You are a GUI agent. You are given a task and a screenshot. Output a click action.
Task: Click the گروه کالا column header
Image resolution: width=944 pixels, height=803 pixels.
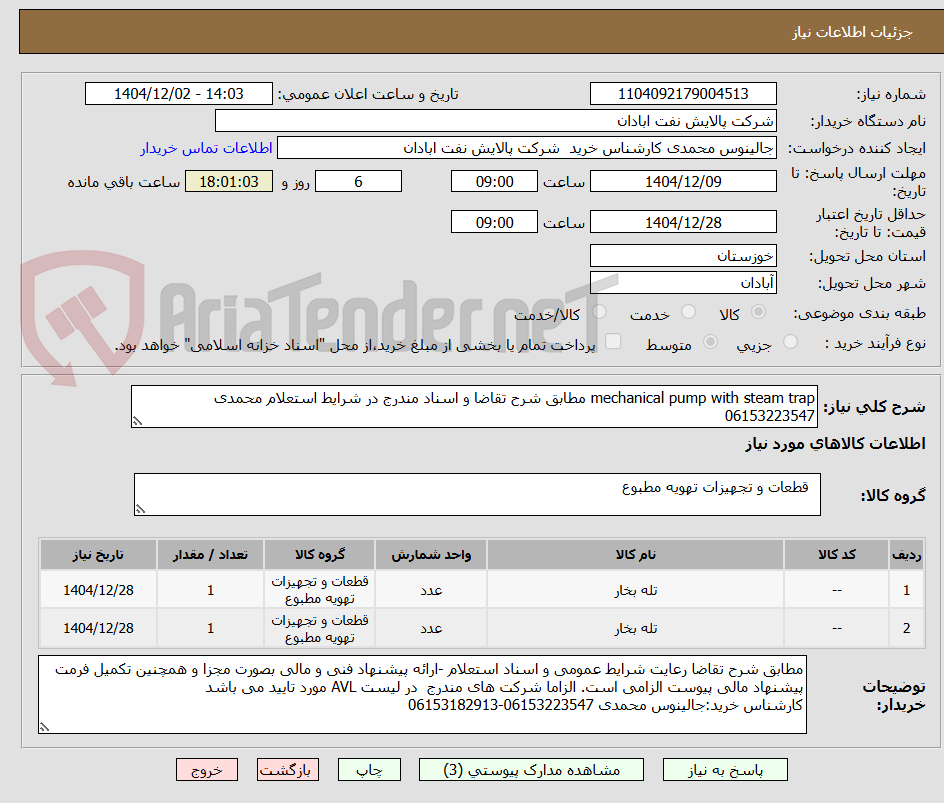pyautogui.click(x=320, y=554)
